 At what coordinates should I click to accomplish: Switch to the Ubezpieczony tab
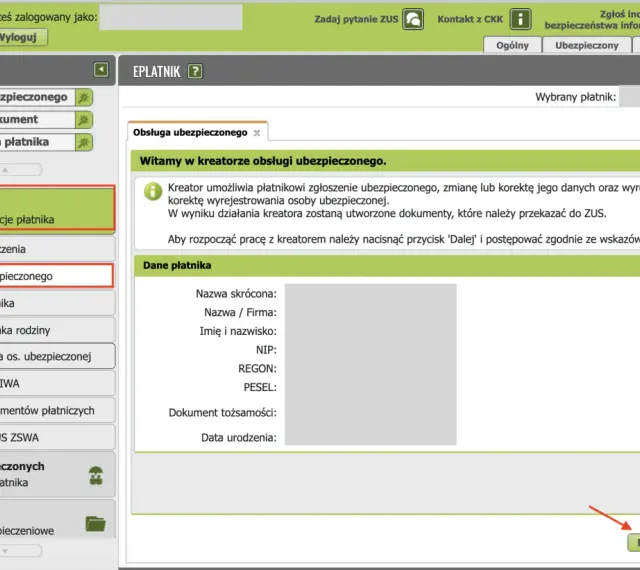pos(587,45)
